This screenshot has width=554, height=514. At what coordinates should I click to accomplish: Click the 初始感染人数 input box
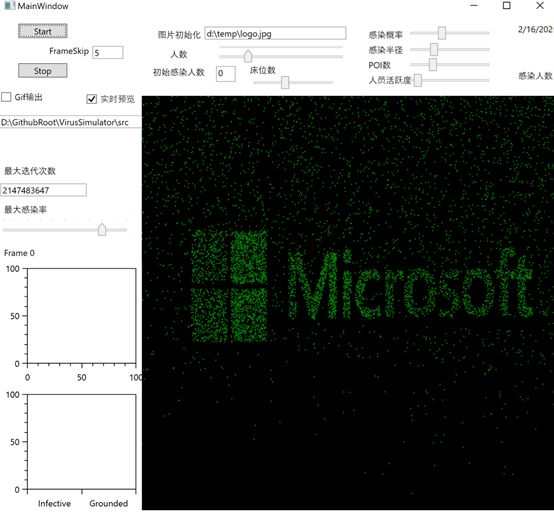click(x=226, y=73)
